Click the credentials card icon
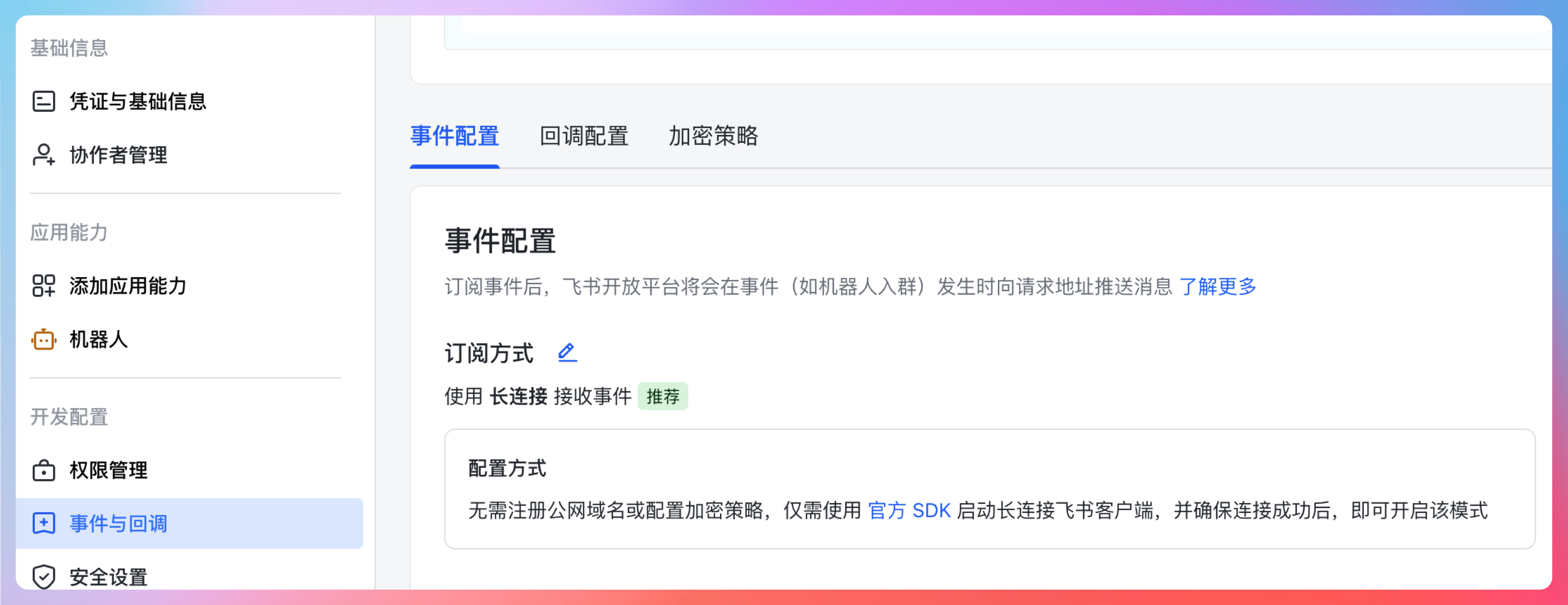 (43, 101)
